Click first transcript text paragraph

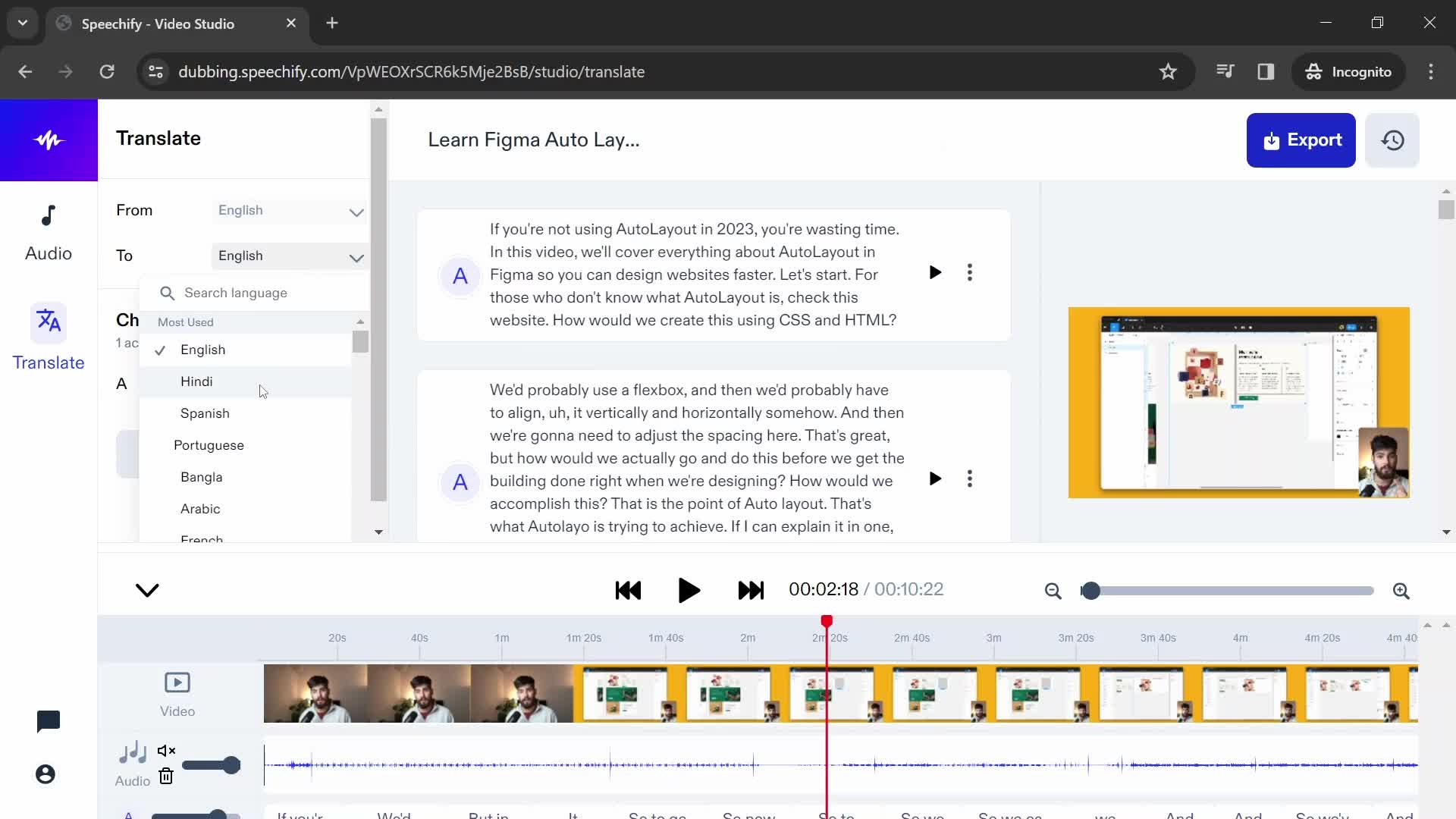point(695,275)
